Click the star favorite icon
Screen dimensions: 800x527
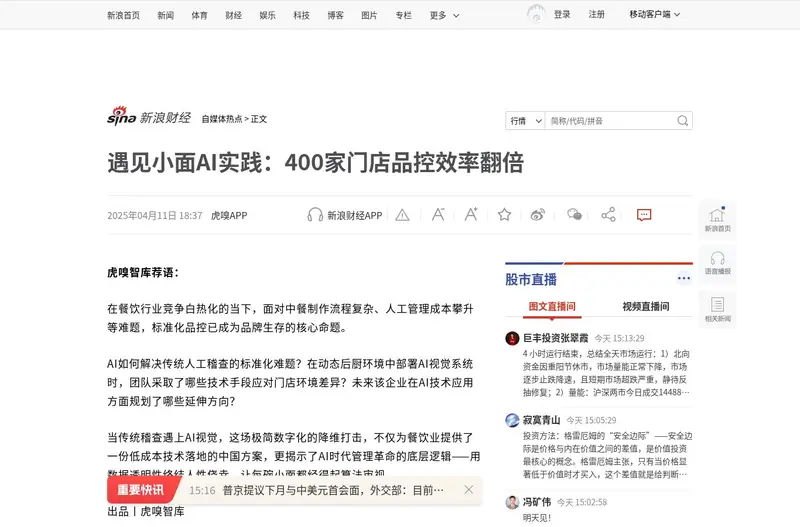click(505, 214)
